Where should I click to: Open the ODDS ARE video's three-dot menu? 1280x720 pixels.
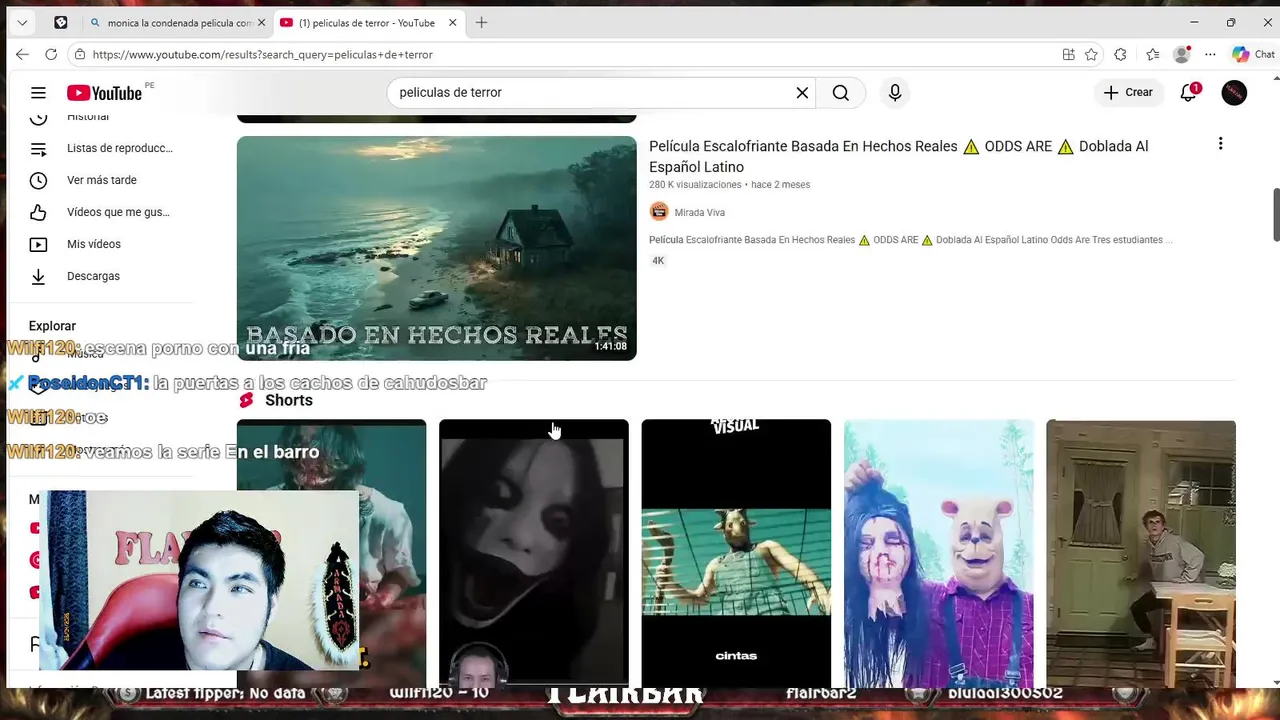[1220, 144]
